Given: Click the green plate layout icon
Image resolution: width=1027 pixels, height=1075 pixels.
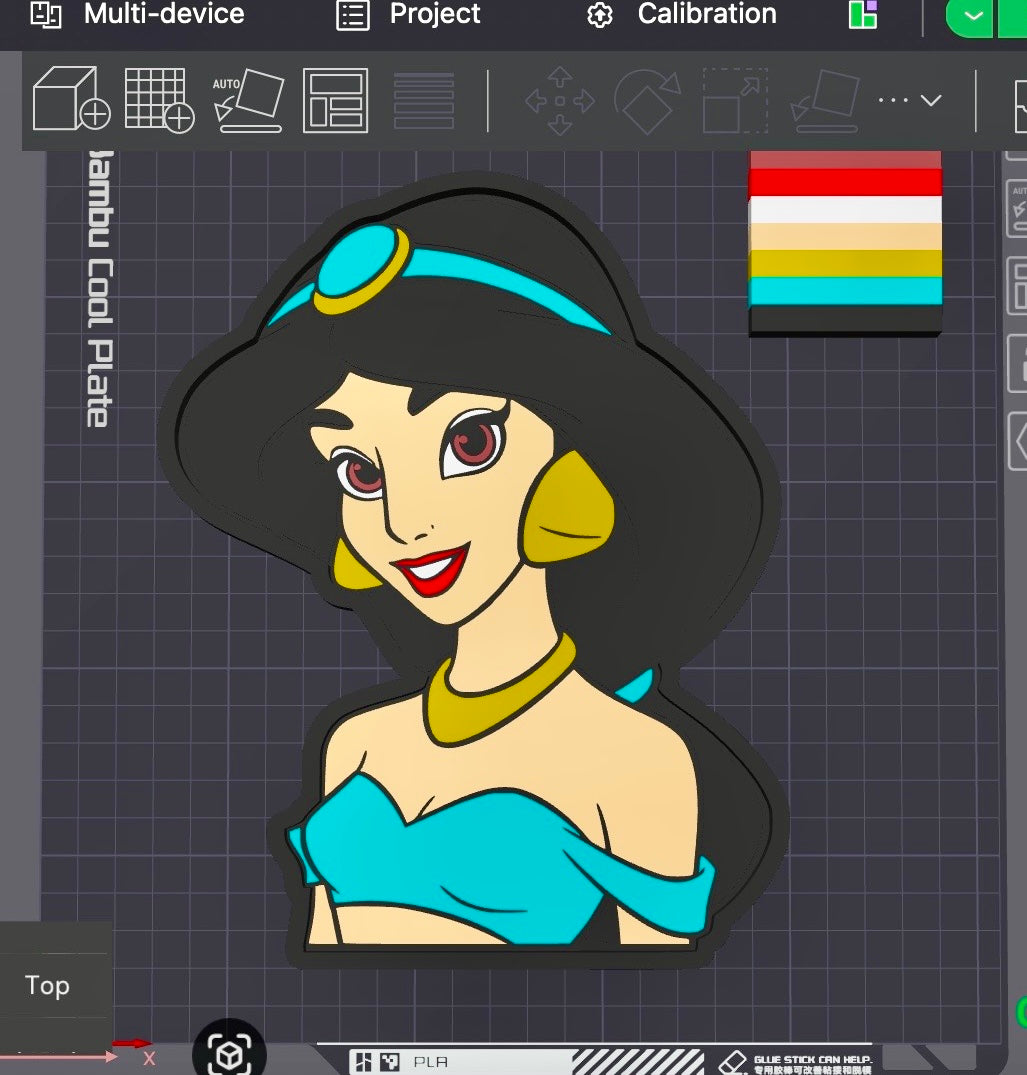Looking at the screenshot, I should click(x=862, y=14).
